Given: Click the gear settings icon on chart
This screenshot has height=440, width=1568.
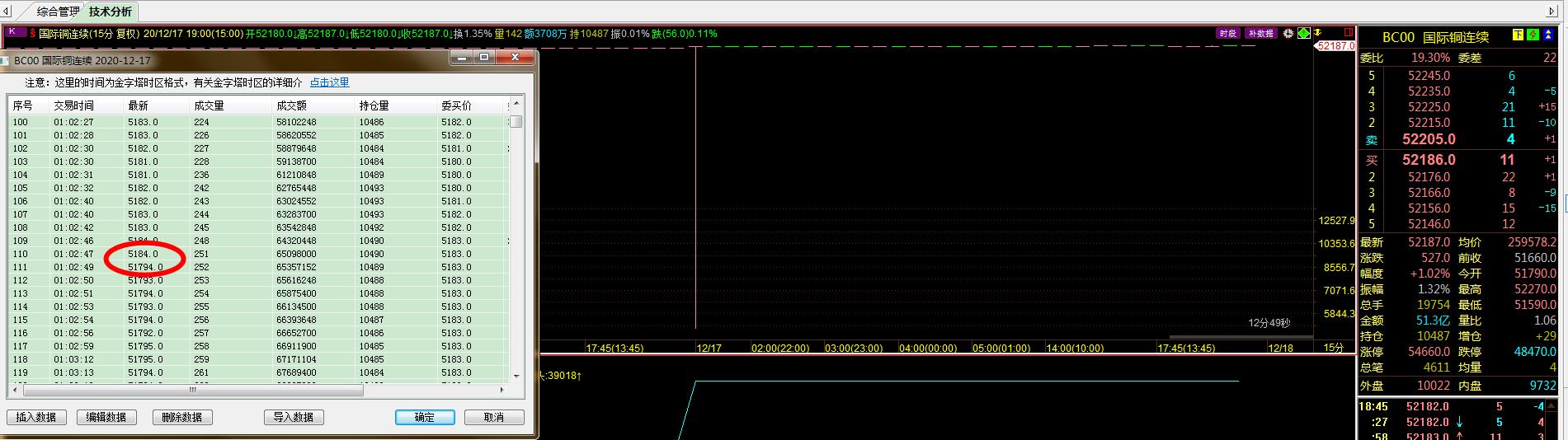Looking at the screenshot, I should coord(1289,34).
